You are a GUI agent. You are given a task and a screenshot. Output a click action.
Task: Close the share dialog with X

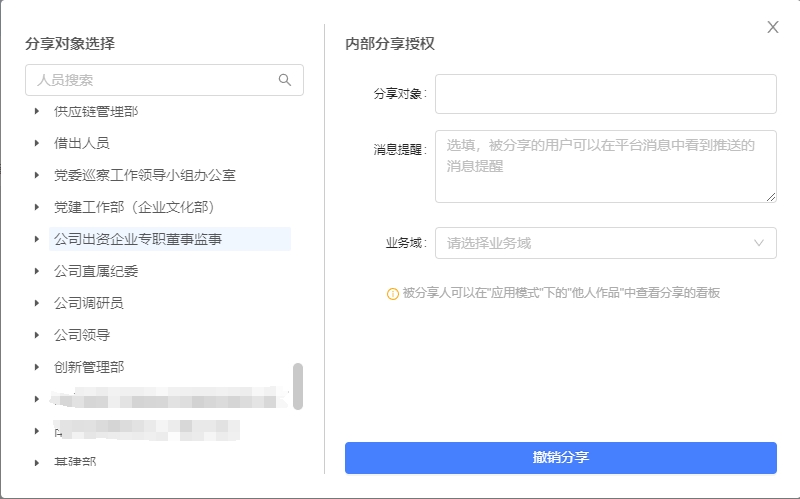(773, 28)
